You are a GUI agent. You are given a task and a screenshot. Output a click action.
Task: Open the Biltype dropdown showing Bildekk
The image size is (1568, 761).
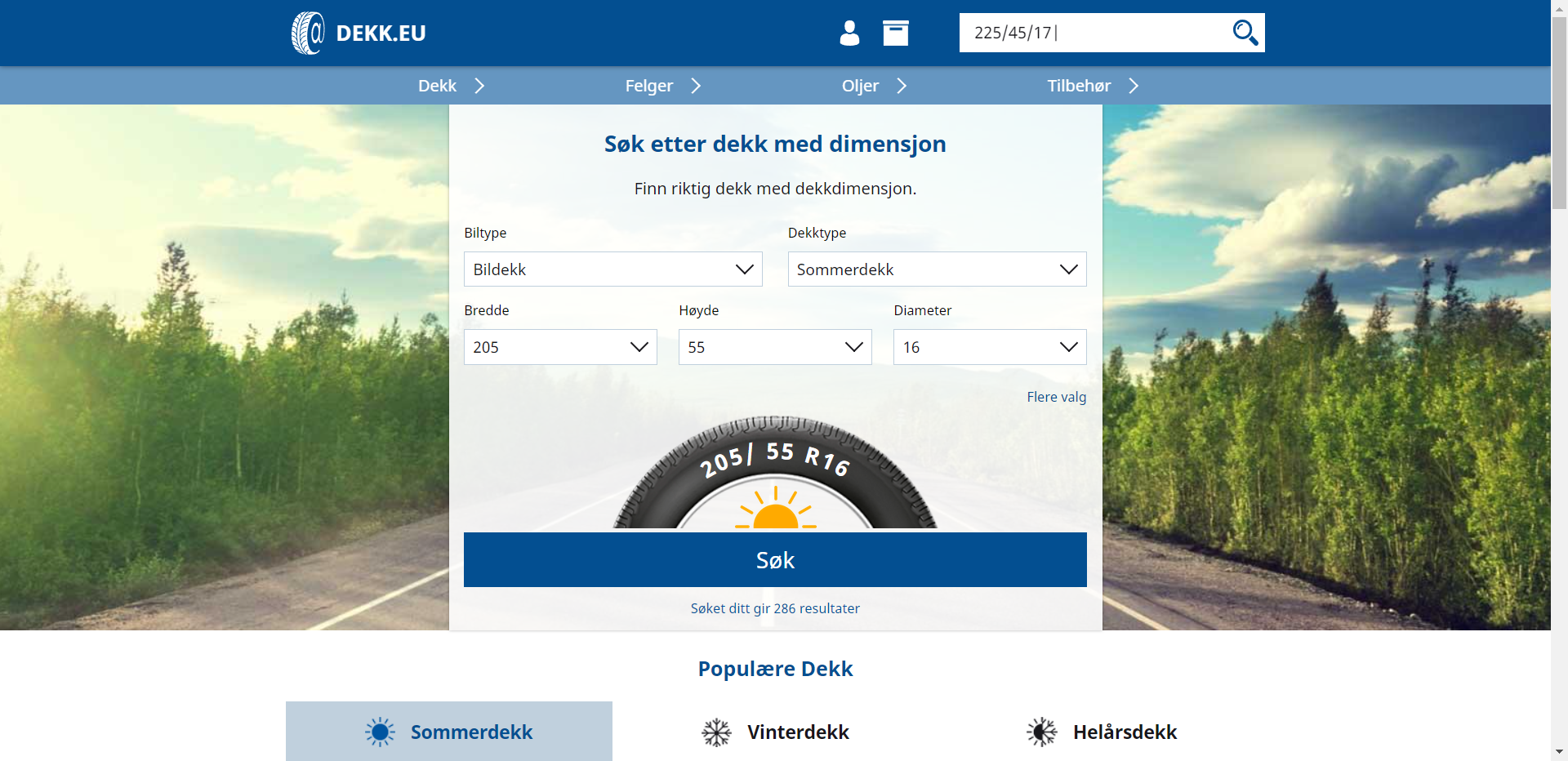pyautogui.click(x=613, y=269)
